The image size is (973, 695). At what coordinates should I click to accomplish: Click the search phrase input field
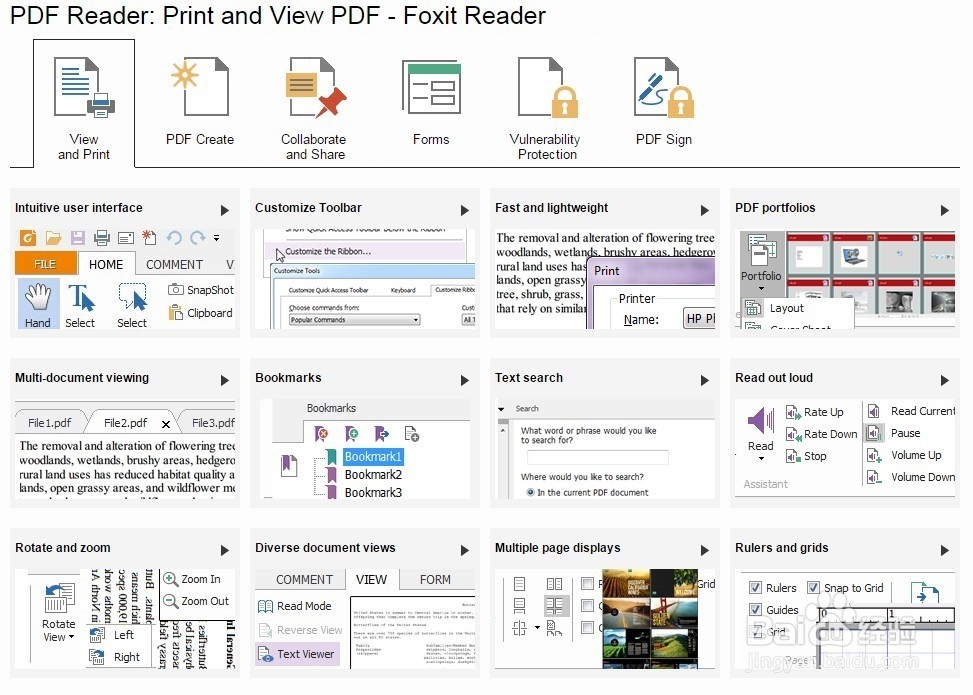pos(598,457)
